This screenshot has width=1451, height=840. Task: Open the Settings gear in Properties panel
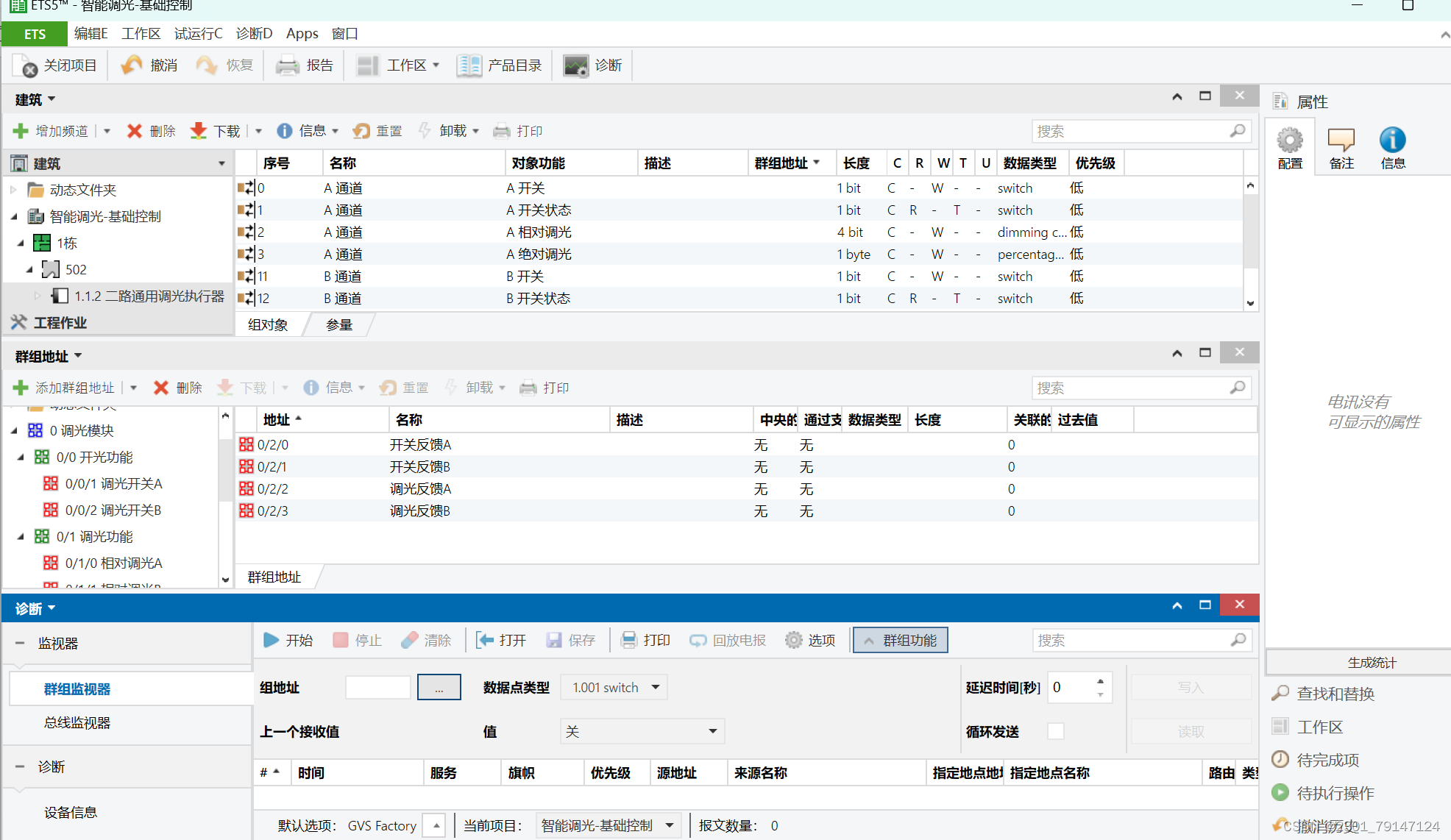[1289, 140]
